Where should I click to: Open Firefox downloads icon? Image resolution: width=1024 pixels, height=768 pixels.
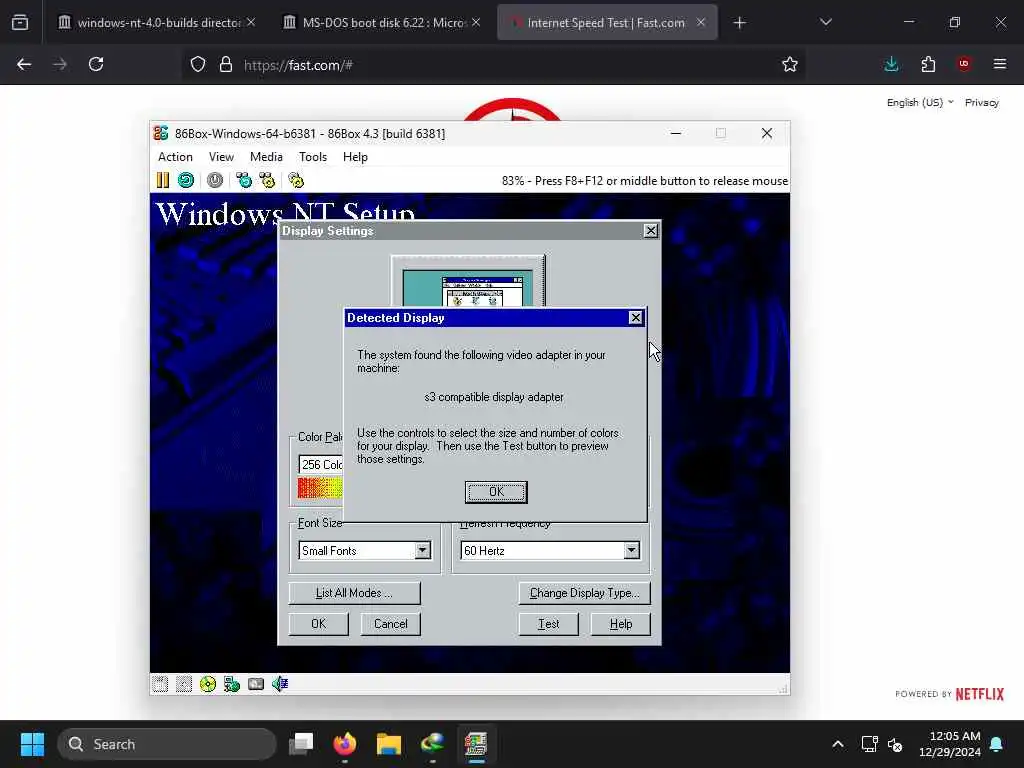tap(891, 64)
